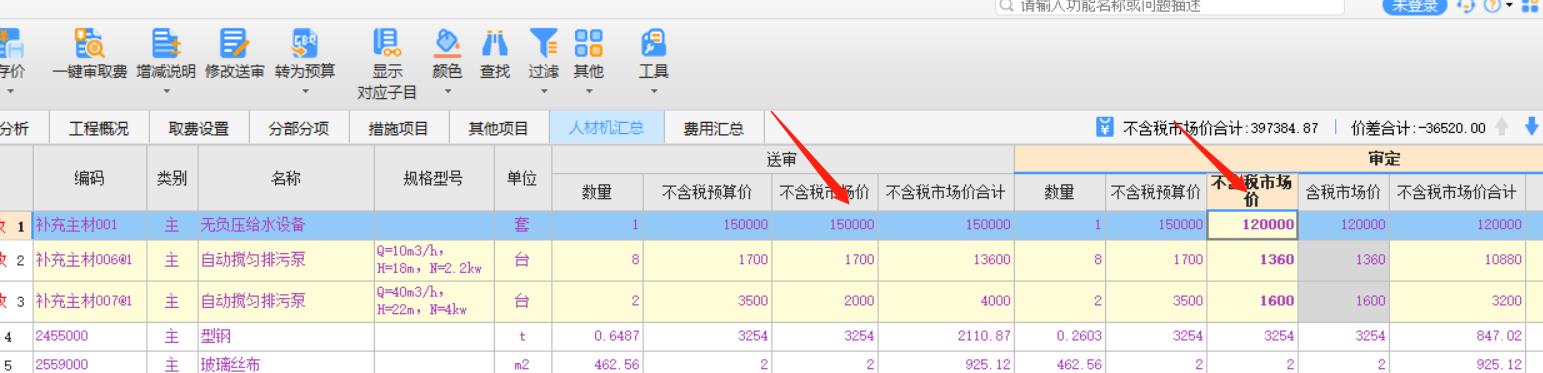Viewport: 1543px width, 373px height.
Task: Click 审定 total cell 847.02
Action: coord(1457,338)
